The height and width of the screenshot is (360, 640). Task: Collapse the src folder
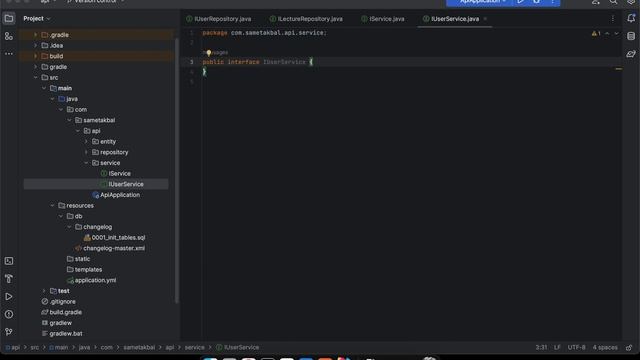point(36,78)
